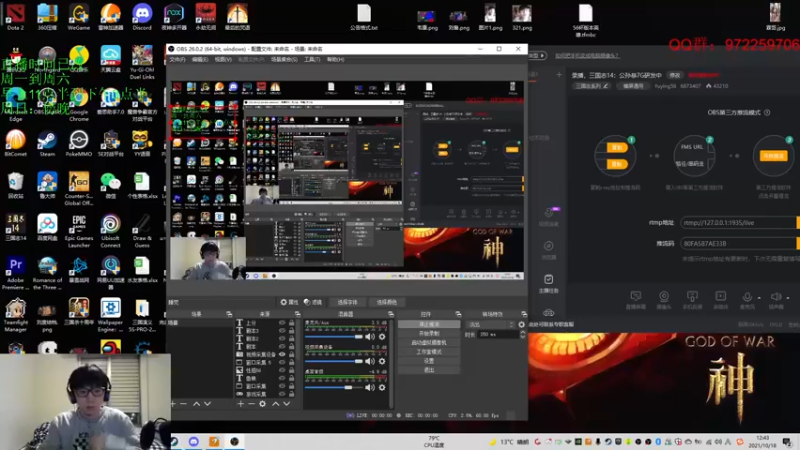Open PokeMMO desktop shortcut
800x450 pixels.
coord(79,143)
